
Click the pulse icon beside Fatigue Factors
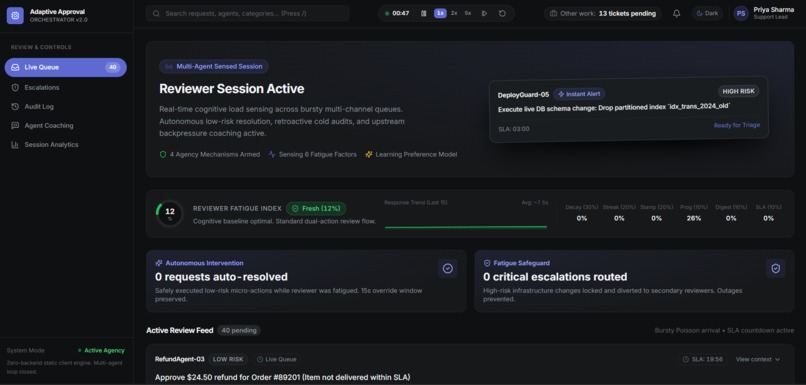pos(272,154)
